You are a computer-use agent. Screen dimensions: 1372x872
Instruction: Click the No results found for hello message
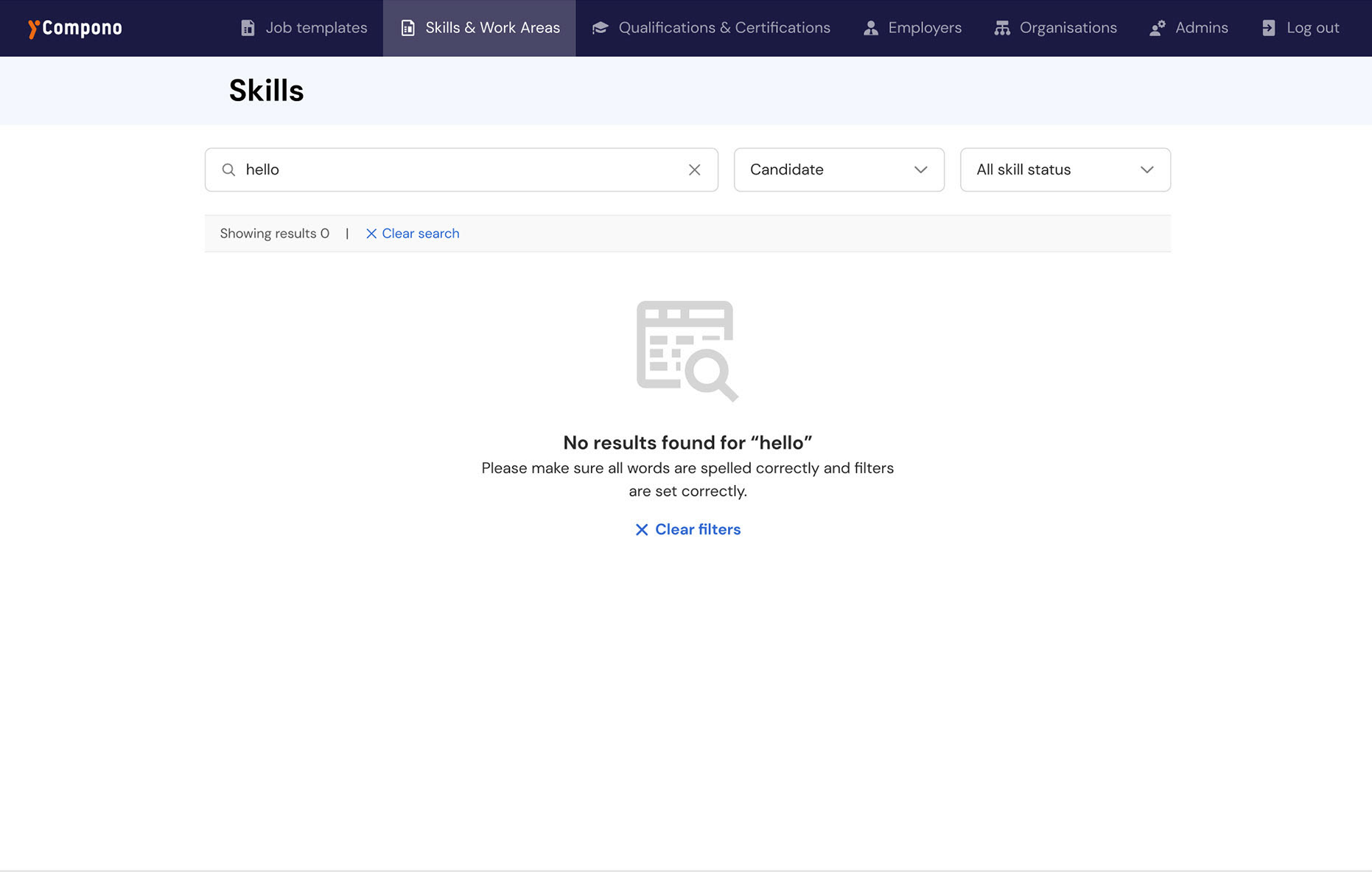click(x=687, y=443)
